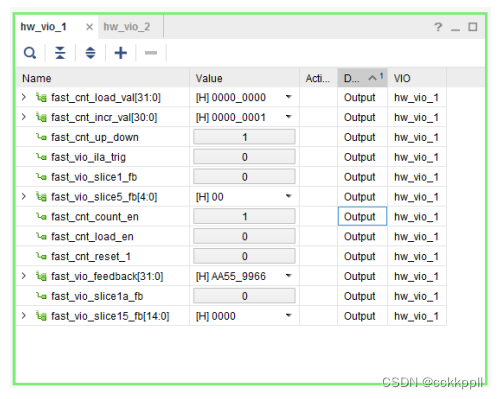The width and height of the screenshot is (498, 399).
Task: Open value dropdown for fast_vio_slice15_fb
Action: pyautogui.click(x=289, y=315)
